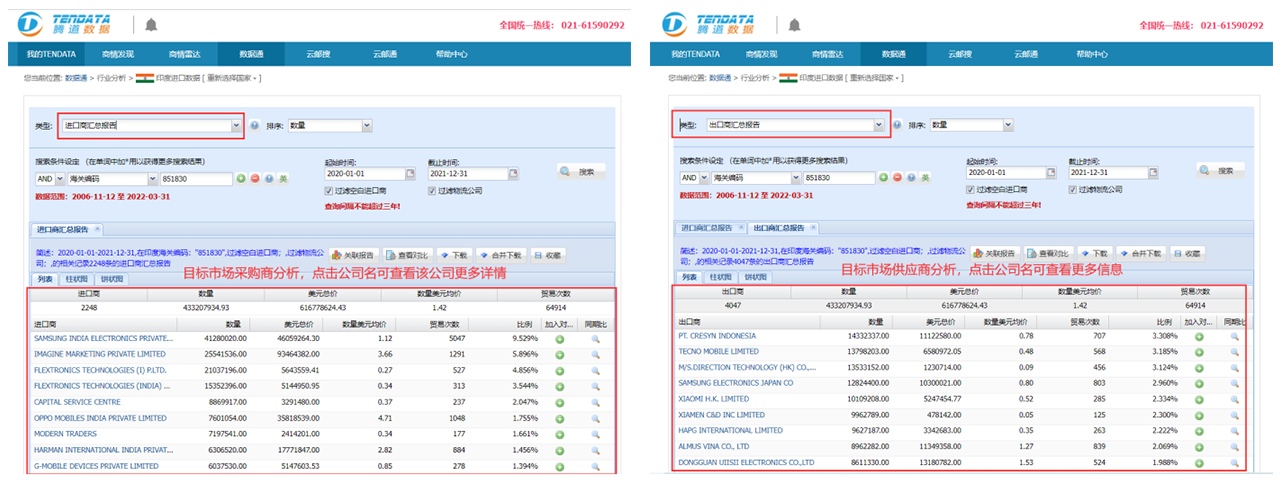Open FLEXTRONICS TECHNOLOGIES (INDIA) company details
The height and width of the screenshot is (483, 1282).
(104, 386)
